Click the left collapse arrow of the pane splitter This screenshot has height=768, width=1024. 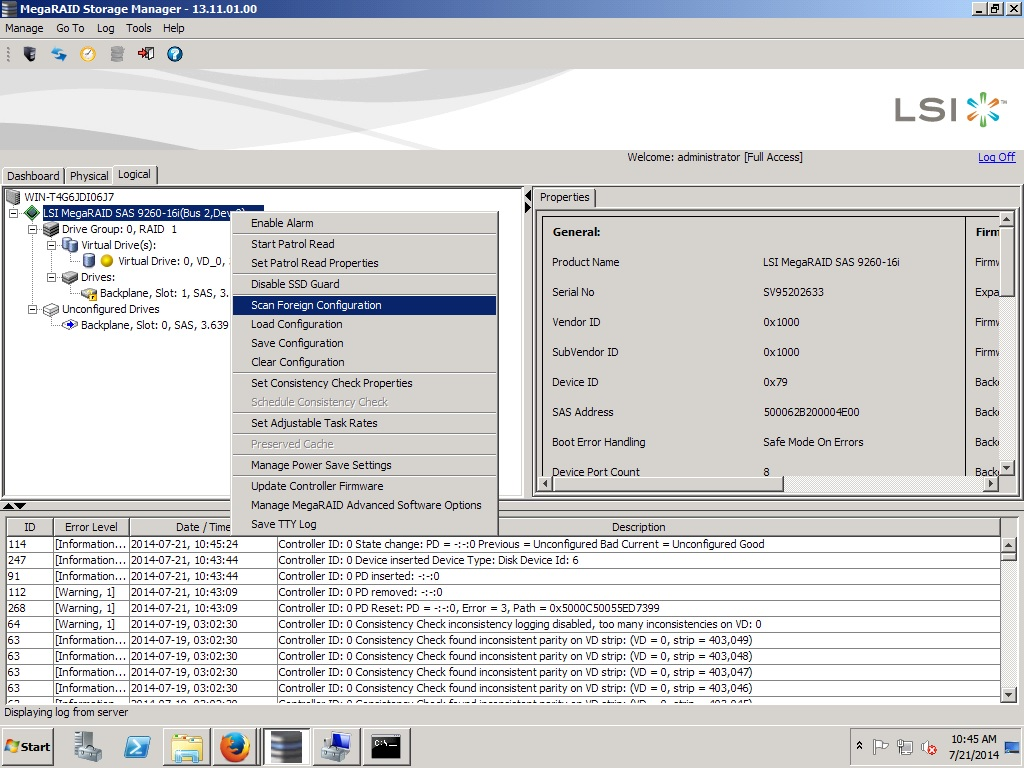click(x=528, y=195)
